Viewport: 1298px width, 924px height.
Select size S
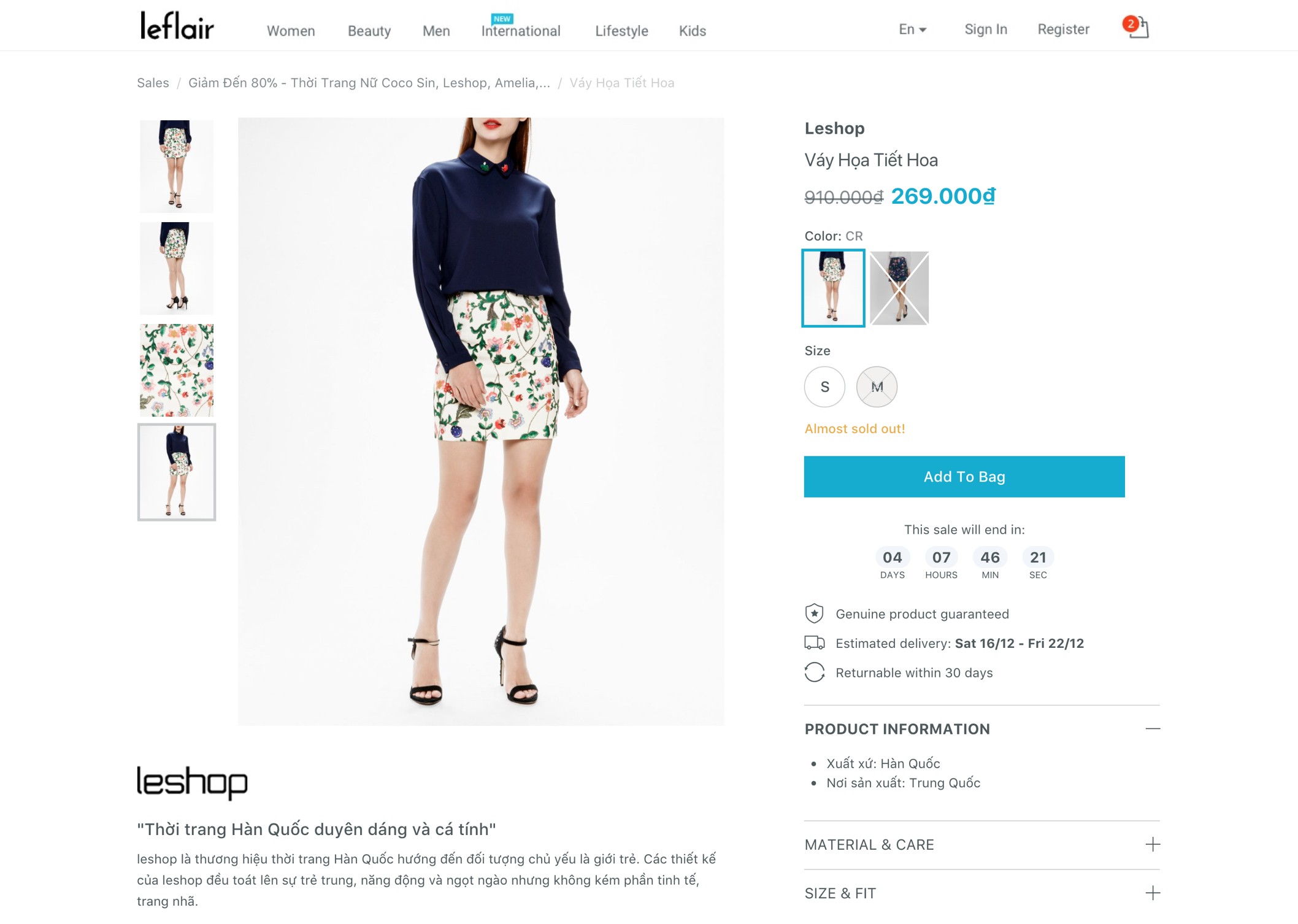[824, 387]
